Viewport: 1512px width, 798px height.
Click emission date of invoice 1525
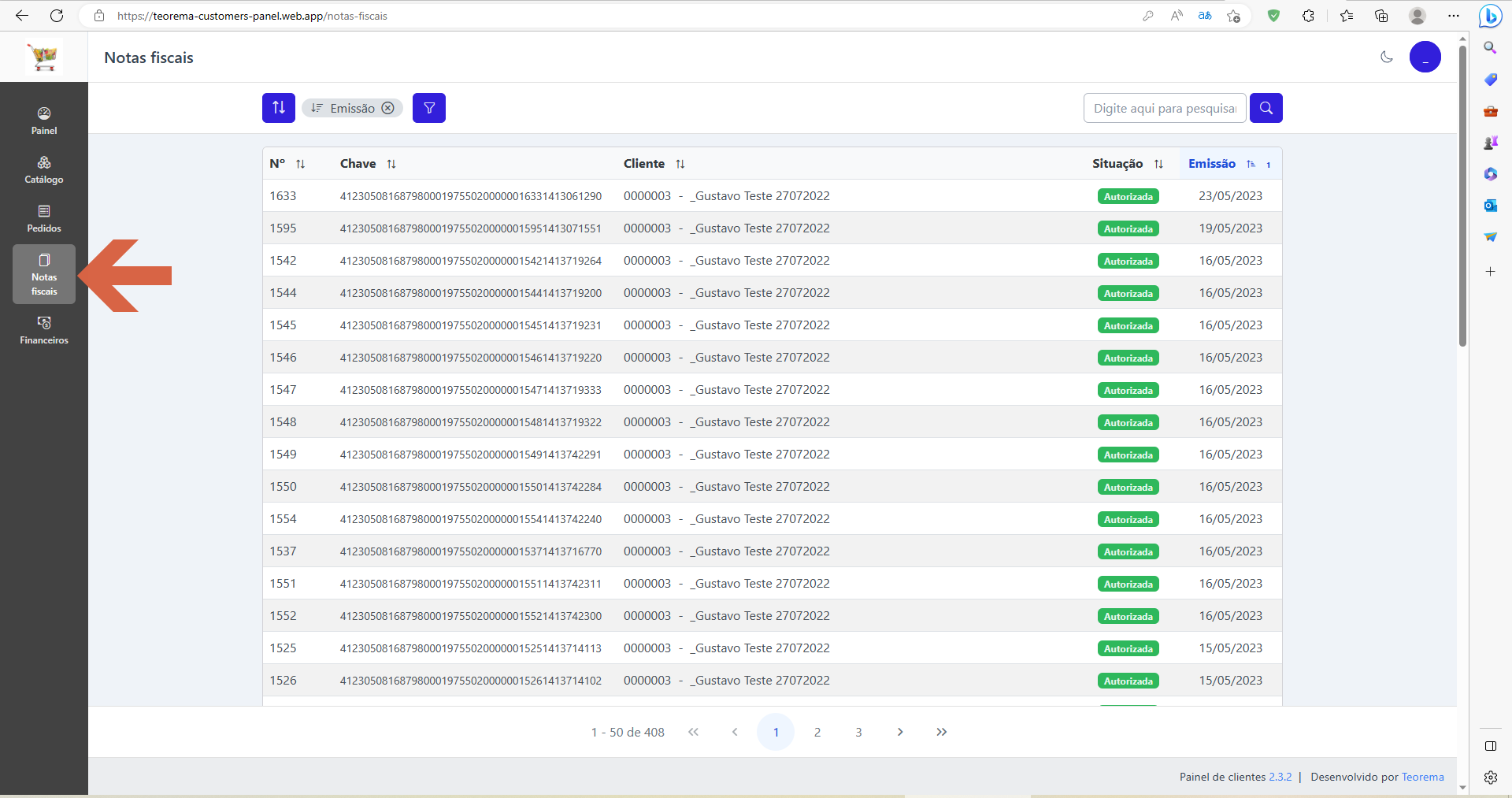1230,648
